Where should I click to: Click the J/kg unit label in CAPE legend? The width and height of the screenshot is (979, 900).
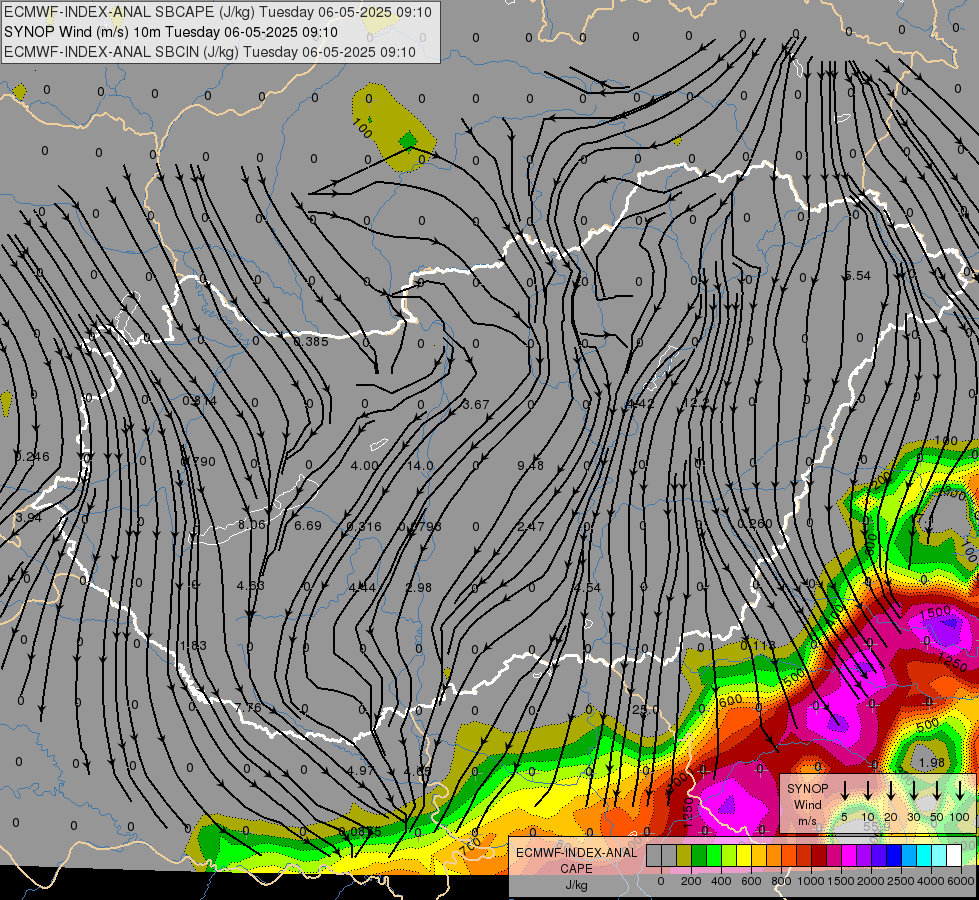[x=576, y=885]
